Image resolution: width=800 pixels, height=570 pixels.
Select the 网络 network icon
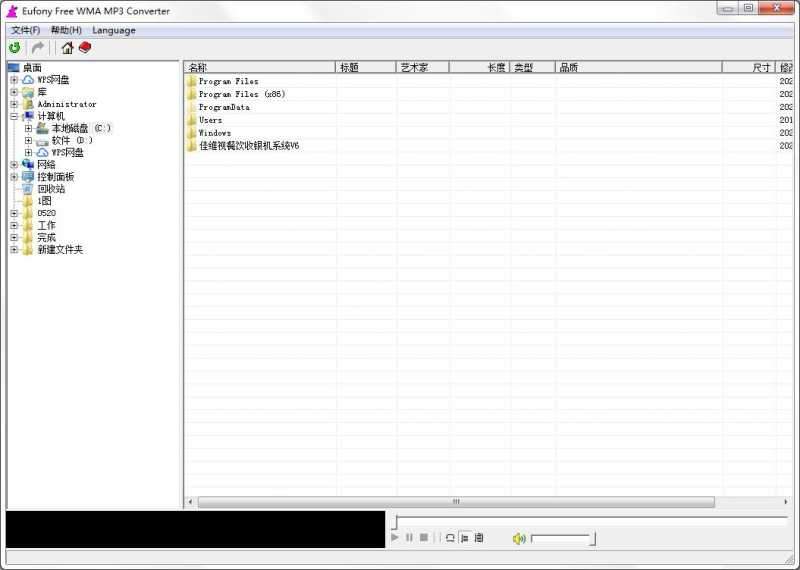[28, 164]
